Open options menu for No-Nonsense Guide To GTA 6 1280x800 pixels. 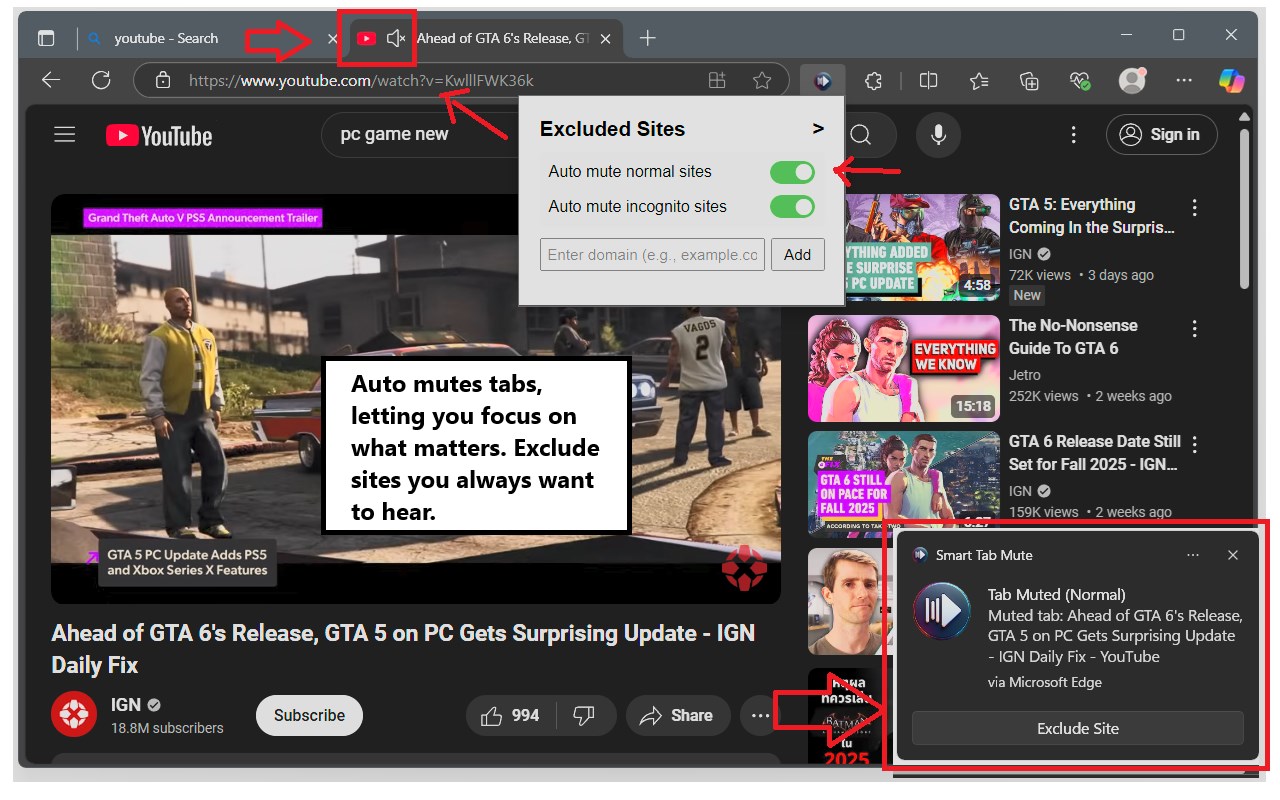(x=1194, y=329)
